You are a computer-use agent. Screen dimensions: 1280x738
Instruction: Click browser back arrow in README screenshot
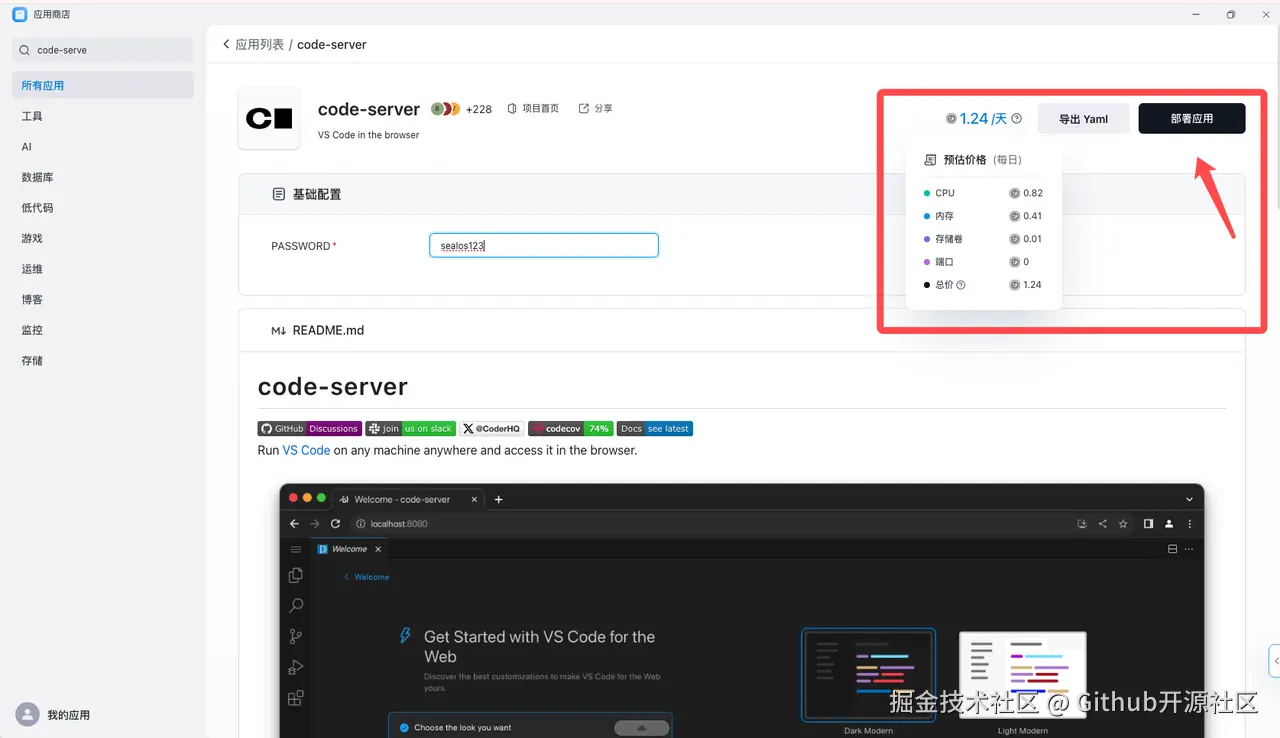coord(294,524)
